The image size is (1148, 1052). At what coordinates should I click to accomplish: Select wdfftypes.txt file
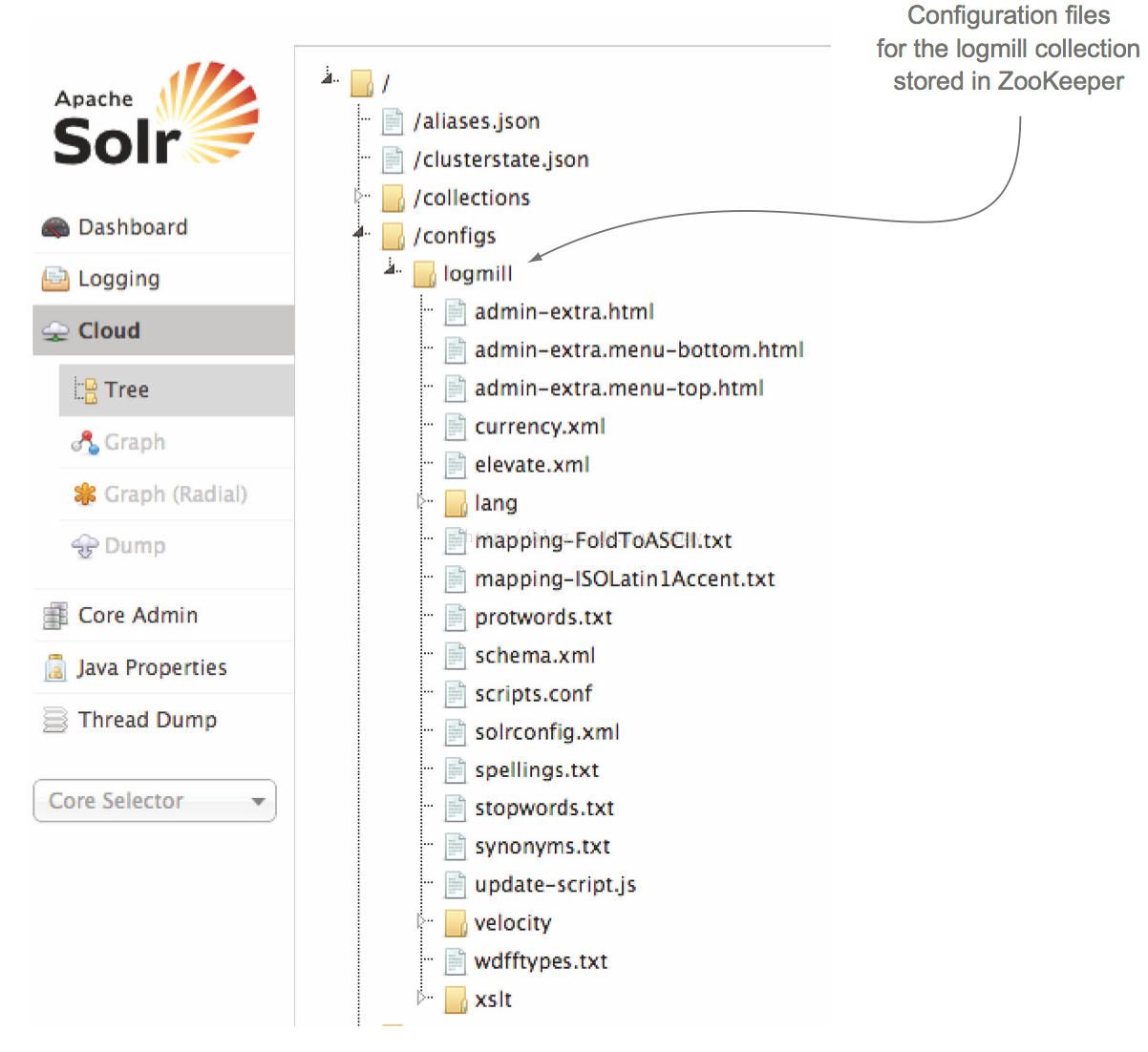pos(541,961)
